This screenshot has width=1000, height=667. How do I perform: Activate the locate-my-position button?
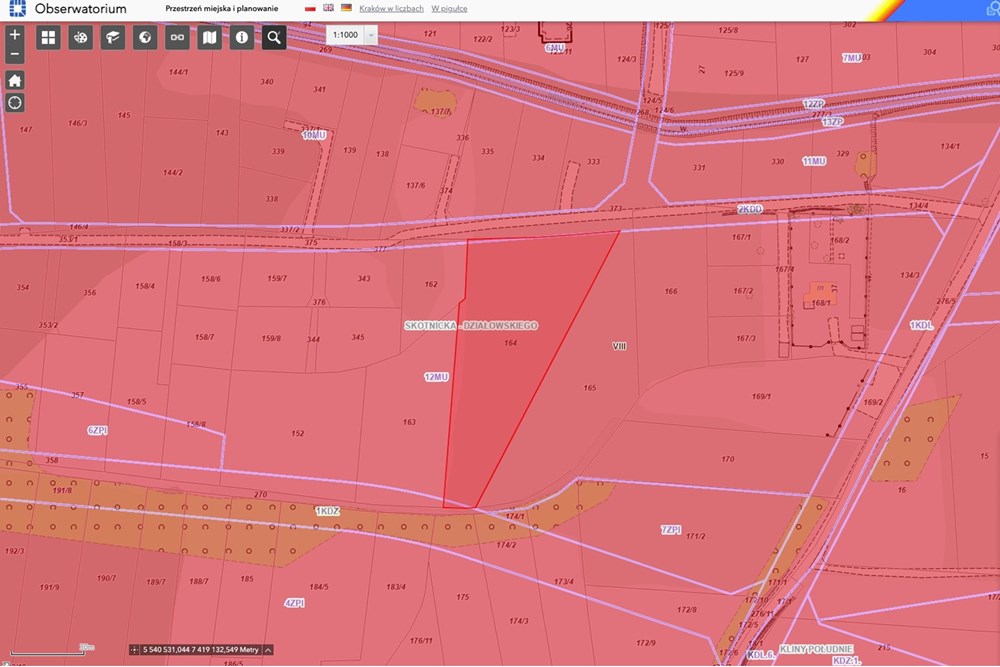15,103
